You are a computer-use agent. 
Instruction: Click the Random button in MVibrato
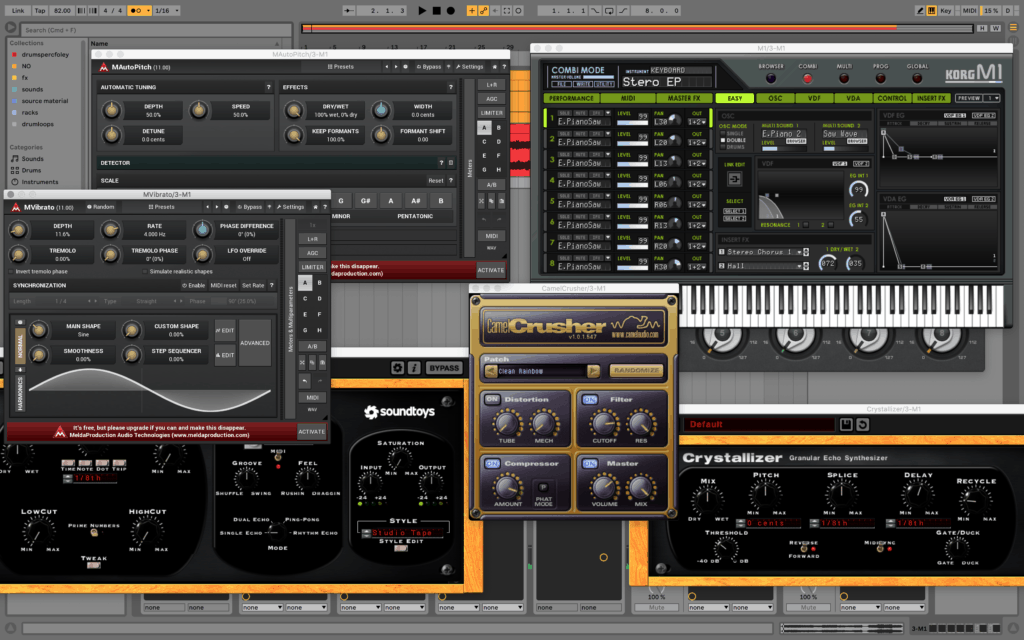coord(101,207)
